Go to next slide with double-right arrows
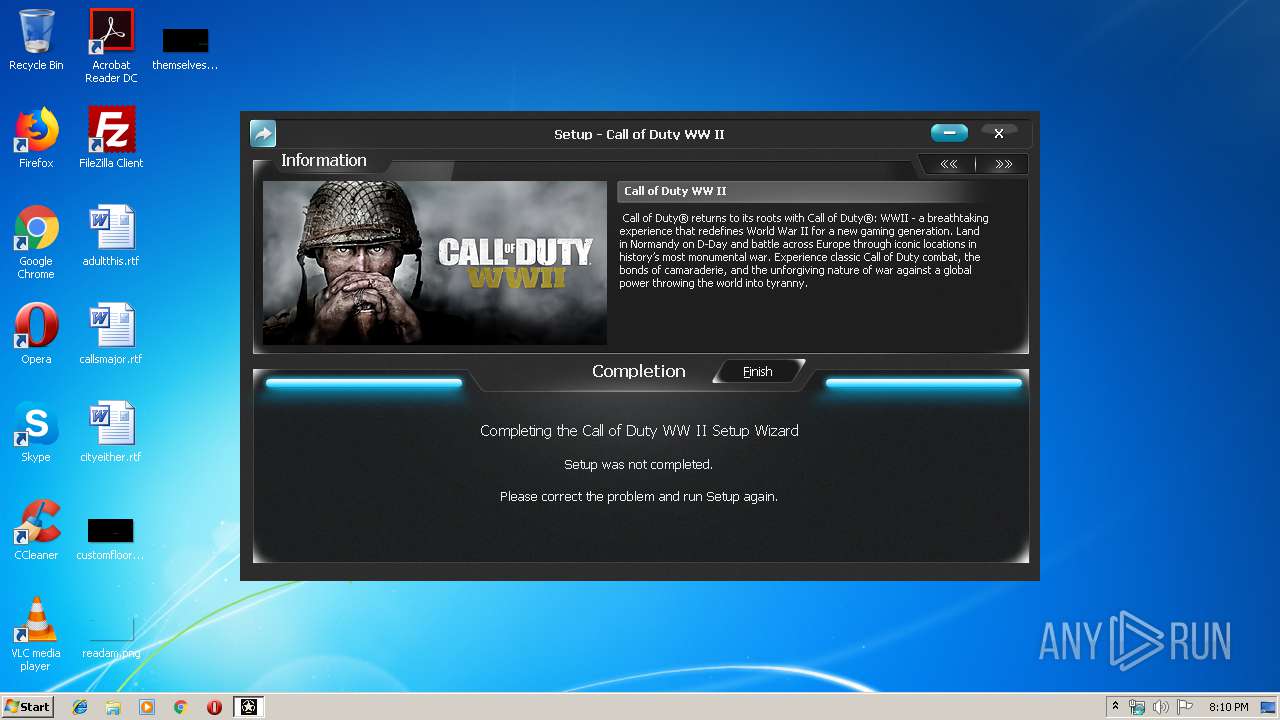The height and width of the screenshot is (720, 1280). [x=1003, y=164]
